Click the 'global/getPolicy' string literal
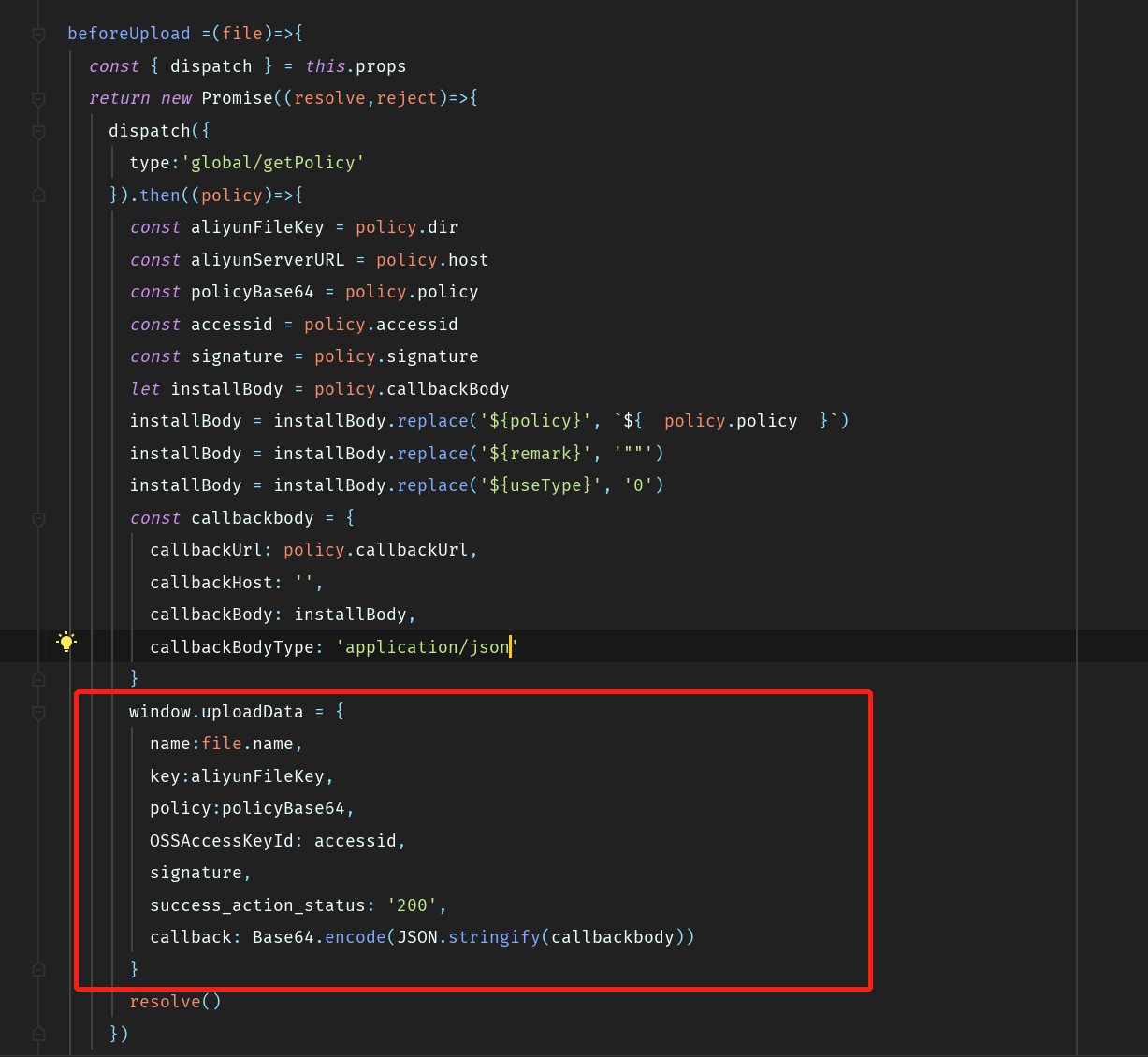Viewport: 1148px width, 1057px height. 275,162
